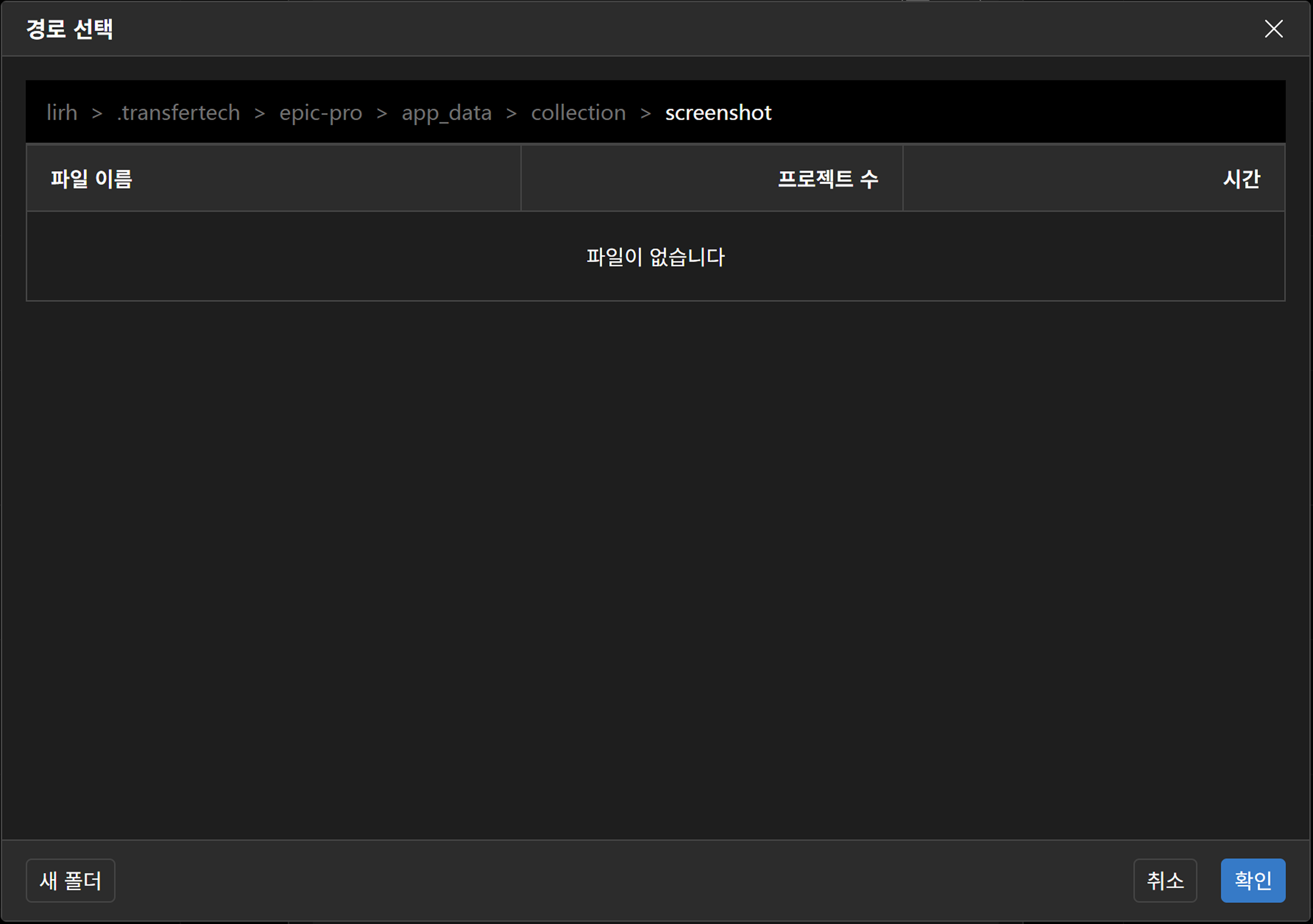
Task: Click separator arrow after lirh
Action: coord(97,113)
